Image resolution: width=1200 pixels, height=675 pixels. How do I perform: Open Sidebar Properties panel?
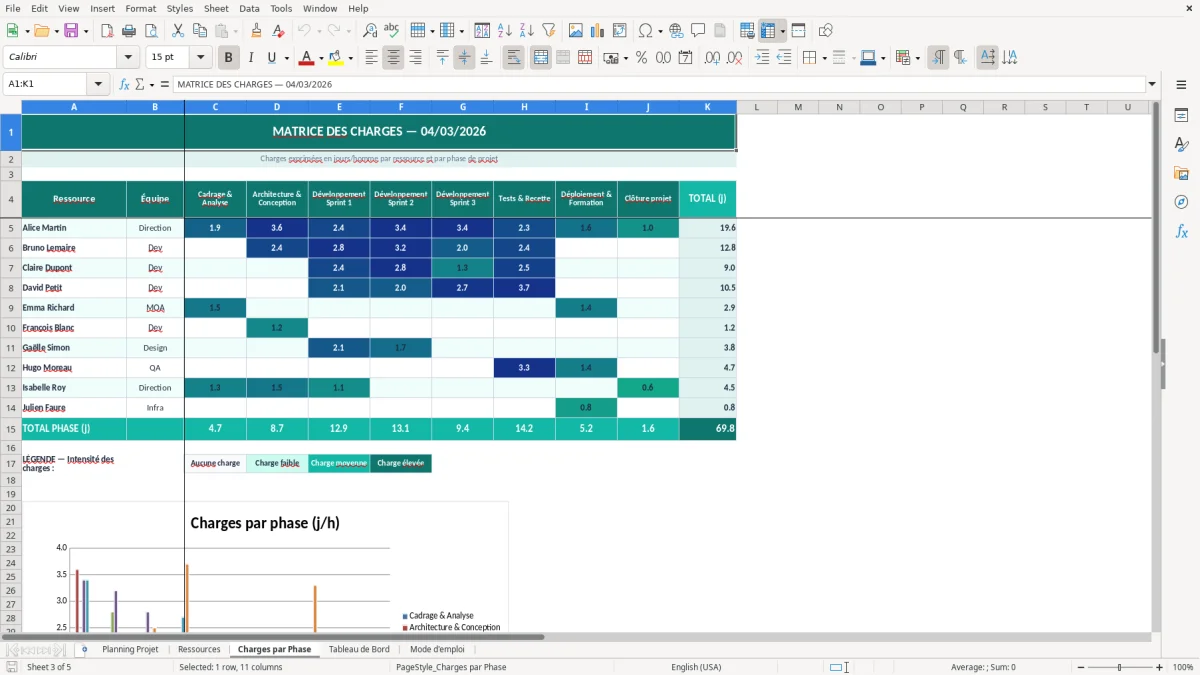coord(1181,115)
